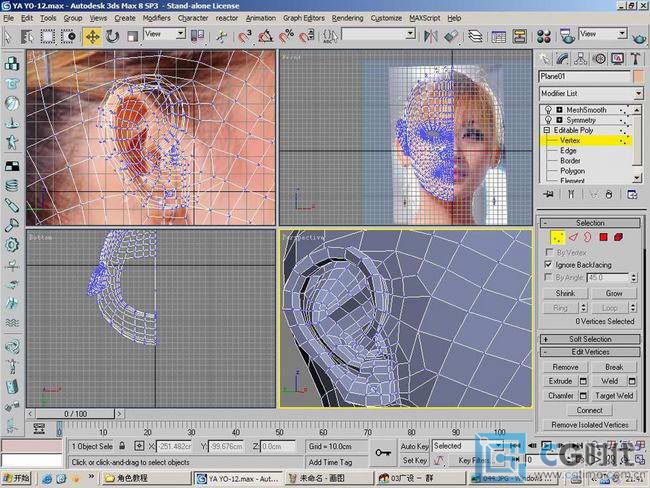
Task: Open the Modifiers menu
Action: pos(156,18)
